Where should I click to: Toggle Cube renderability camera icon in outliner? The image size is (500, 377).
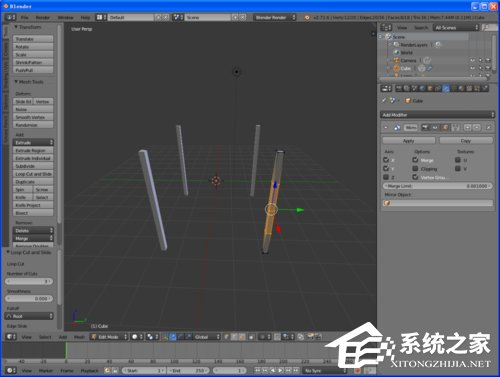(x=488, y=68)
